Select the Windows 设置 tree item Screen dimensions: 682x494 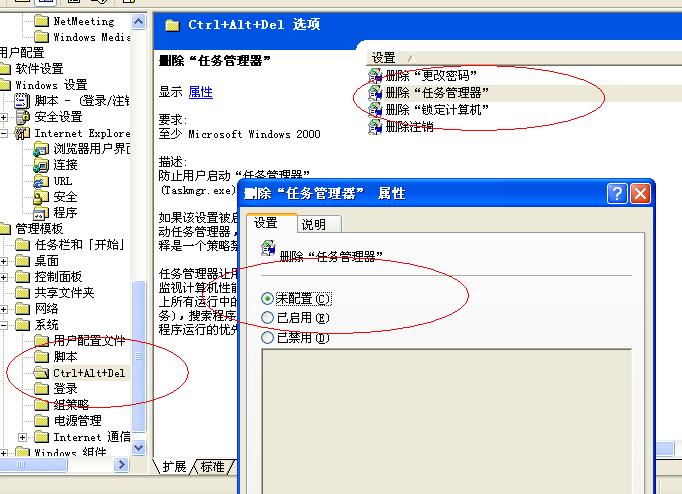tap(51, 85)
